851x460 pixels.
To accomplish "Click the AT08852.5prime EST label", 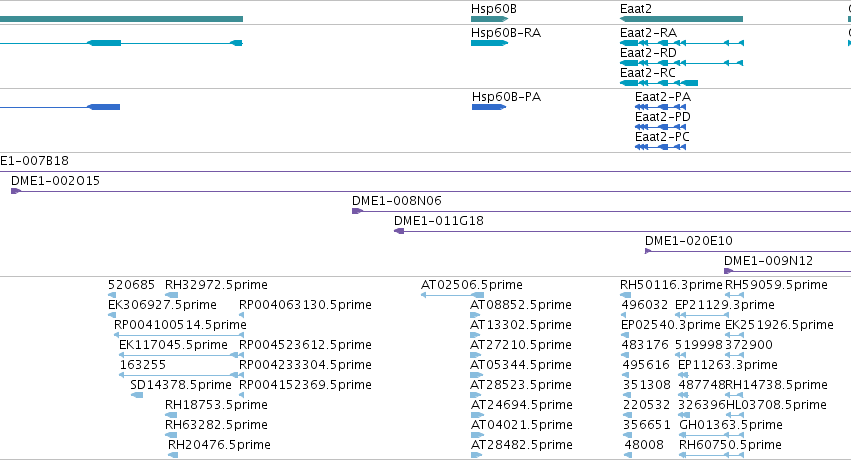I will click(520, 304).
